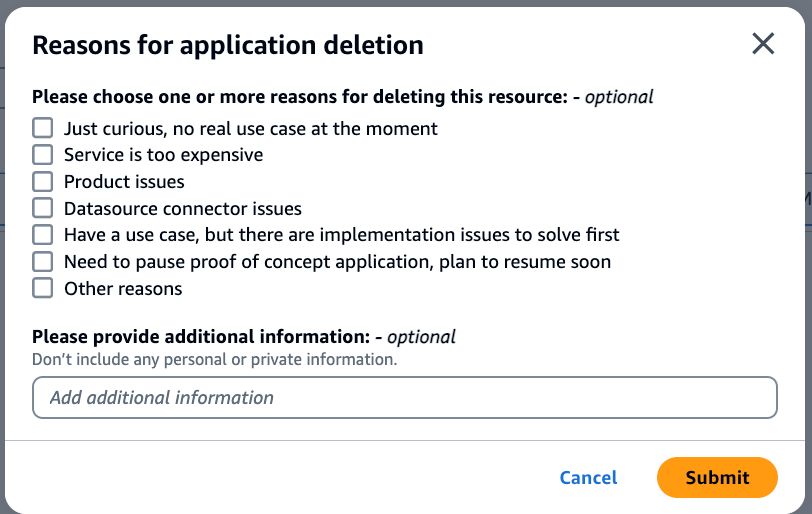This screenshot has height=514, width=812.
Task: Check the 'Need to pause proof of concept' box
Action: pos(42,262)
